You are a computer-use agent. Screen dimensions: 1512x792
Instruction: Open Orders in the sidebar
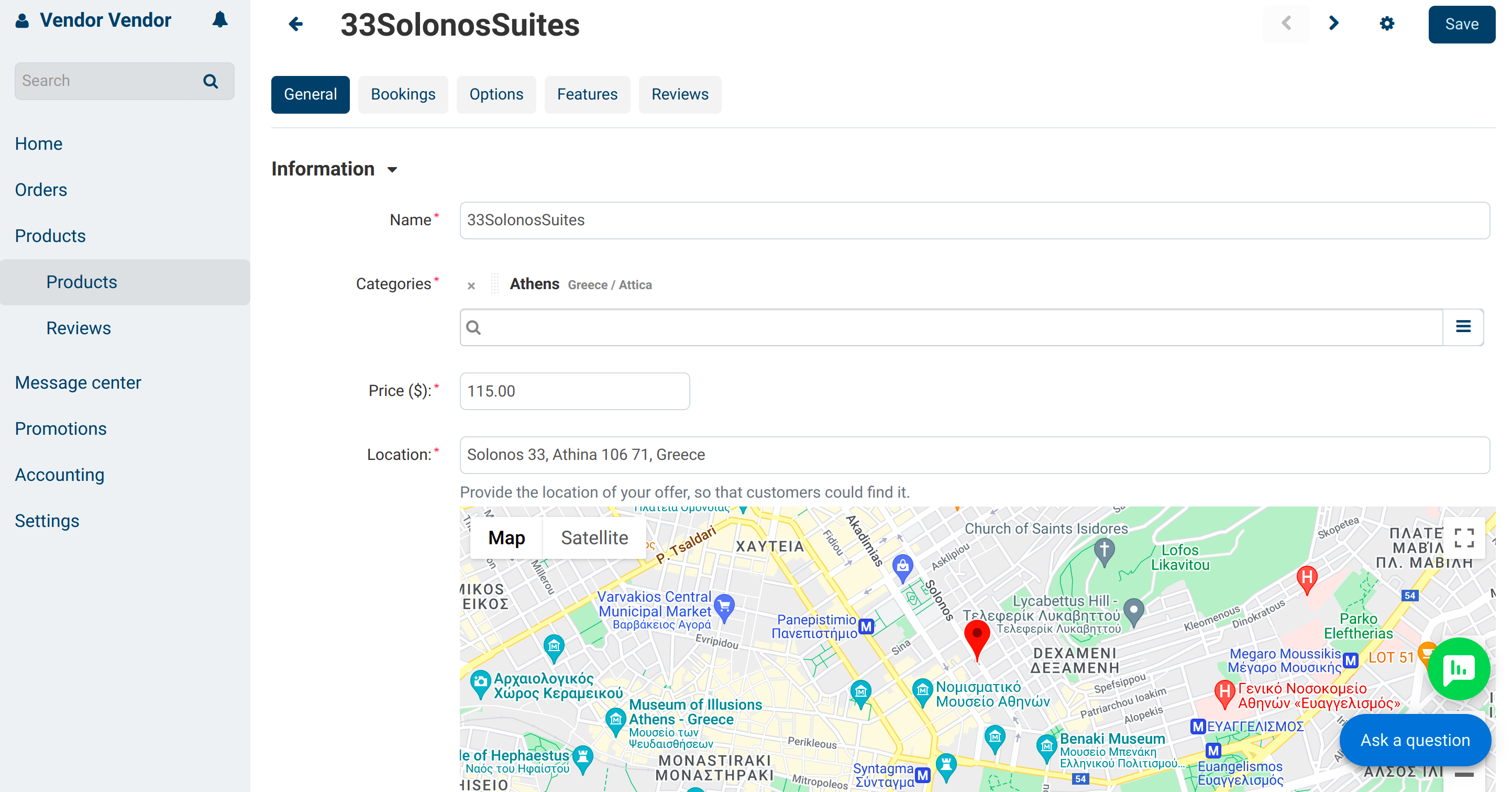click(41, 190)
